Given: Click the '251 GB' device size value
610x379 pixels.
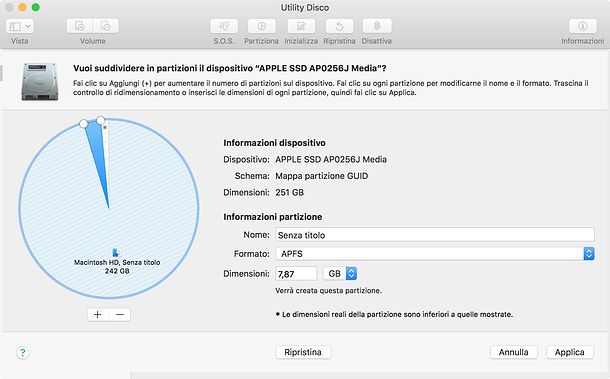Looking at the screenshot, I should pos(289,192).
